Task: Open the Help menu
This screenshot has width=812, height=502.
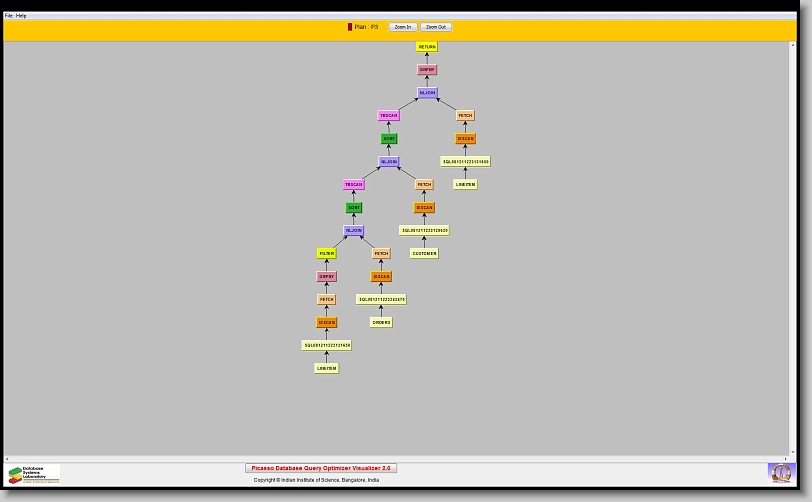Action: coord(21,16)
